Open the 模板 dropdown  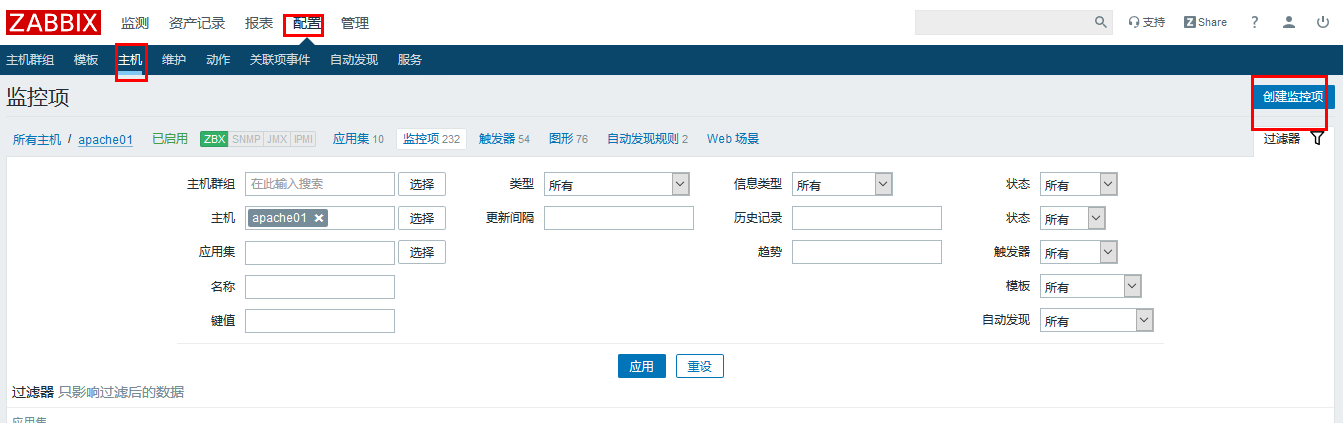point(1090,286)
